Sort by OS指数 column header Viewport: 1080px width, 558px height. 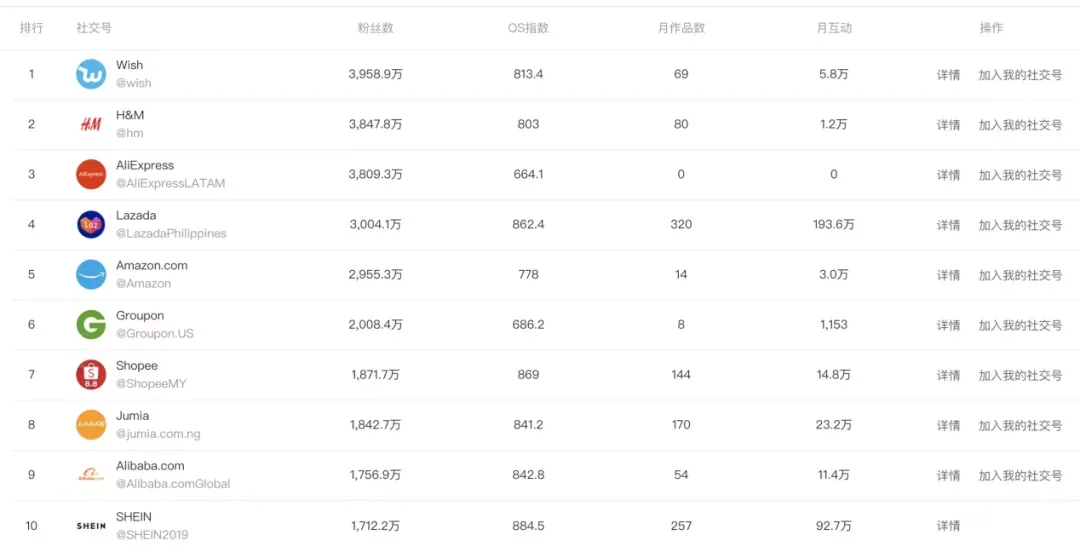point(528,28)
